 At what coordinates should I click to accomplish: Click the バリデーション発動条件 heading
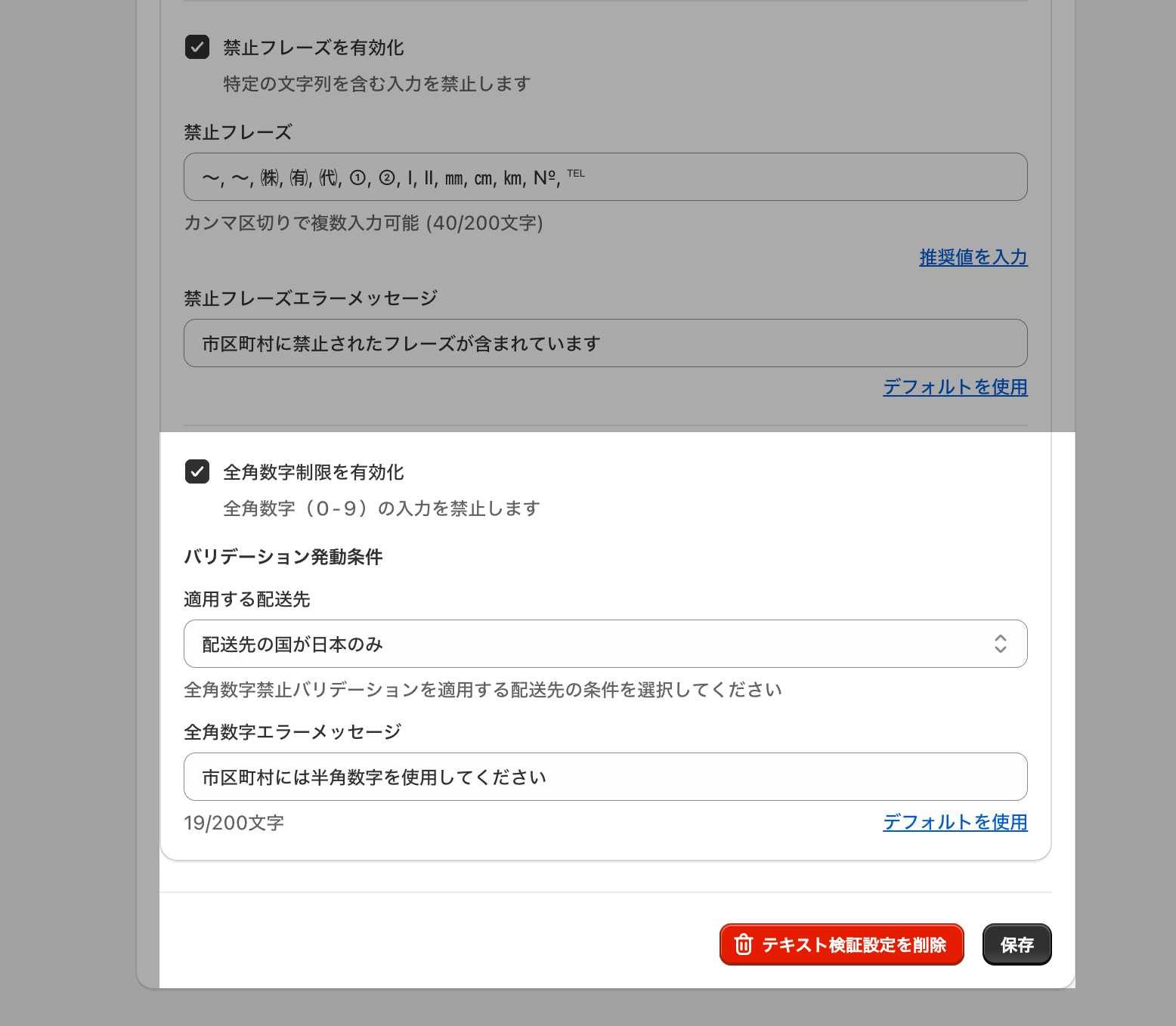point(283,557)
